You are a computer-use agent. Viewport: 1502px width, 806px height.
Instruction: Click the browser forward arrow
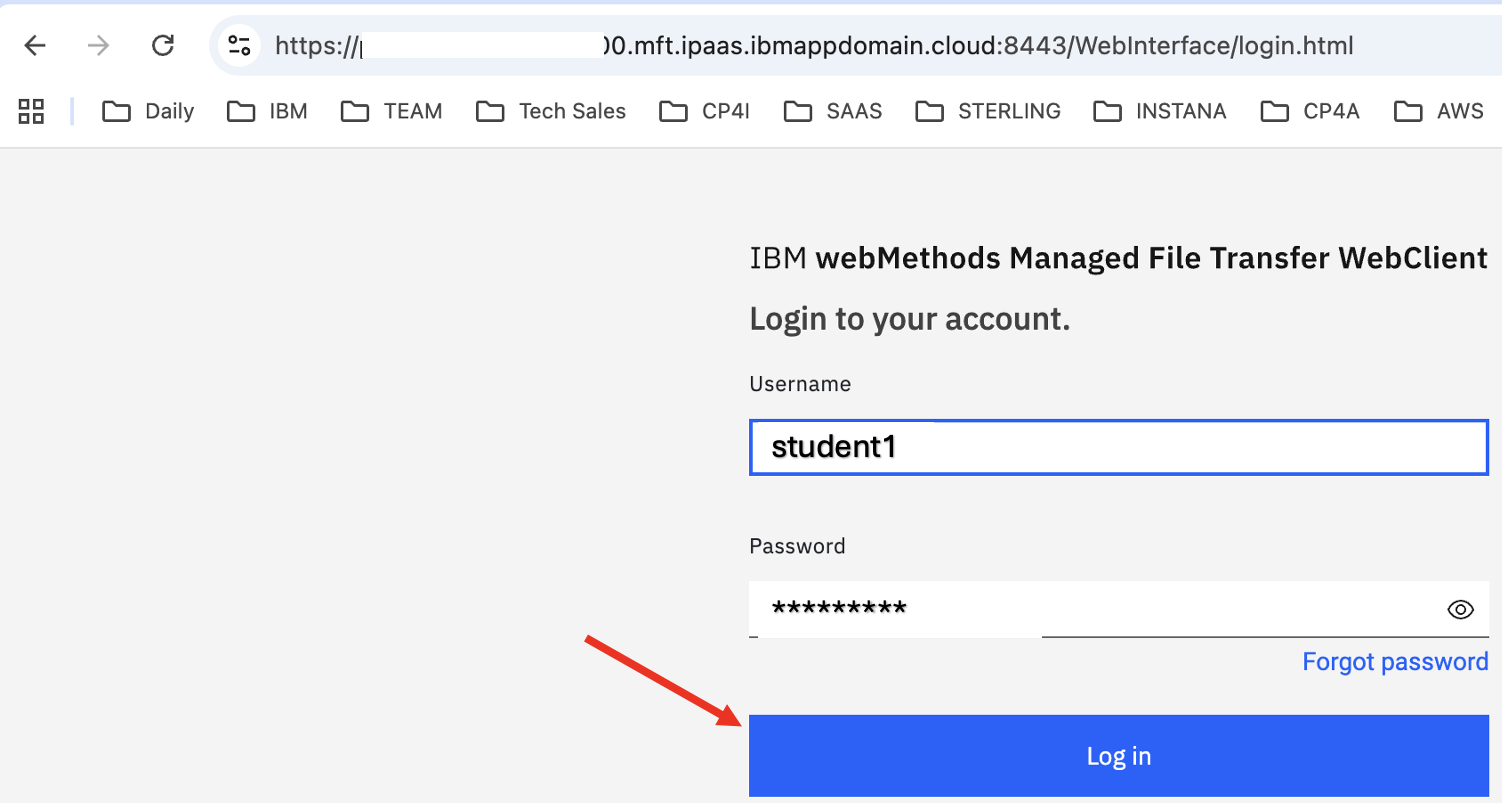(98, 45)
